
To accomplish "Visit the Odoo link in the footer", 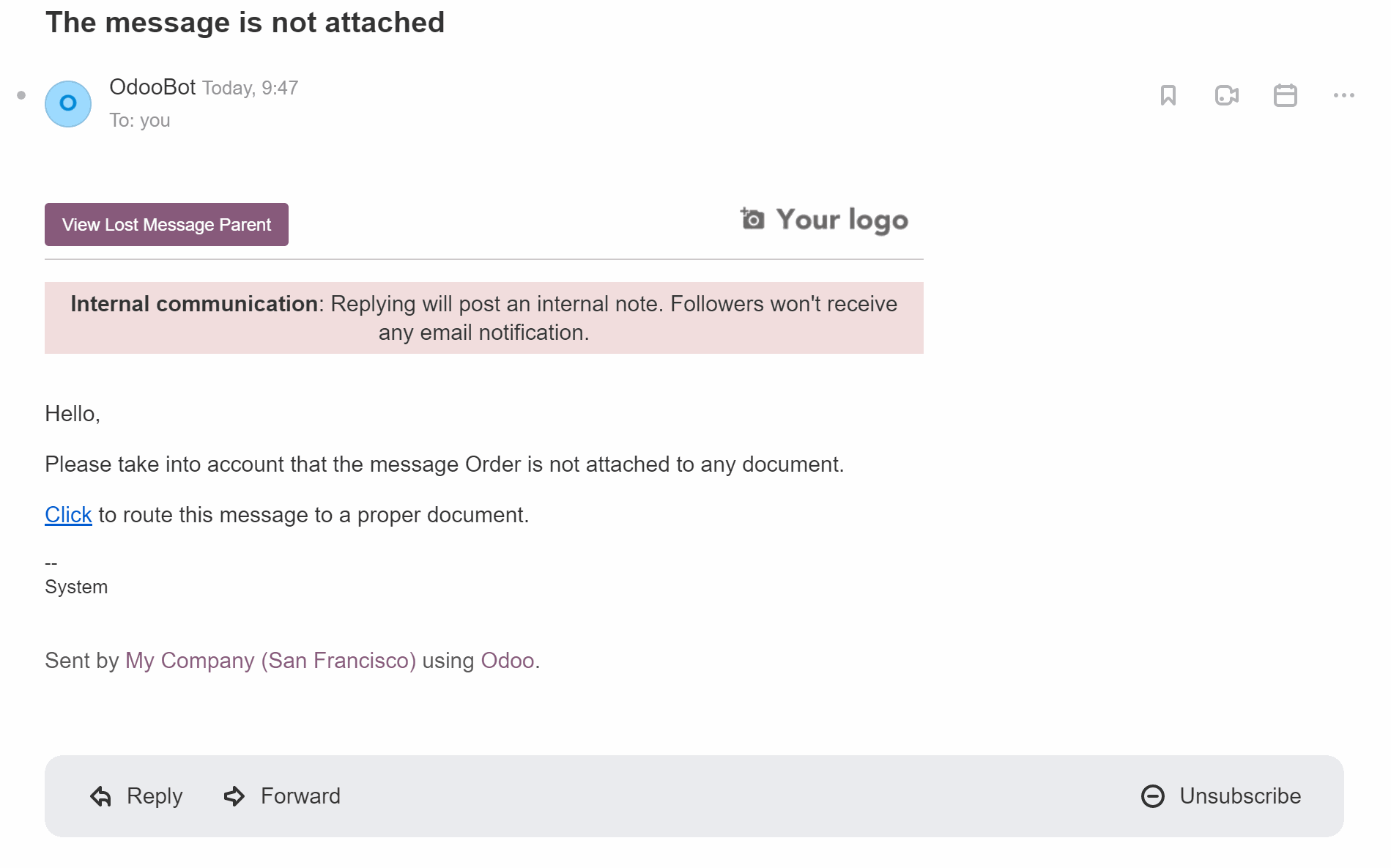I will coord(508,661).
